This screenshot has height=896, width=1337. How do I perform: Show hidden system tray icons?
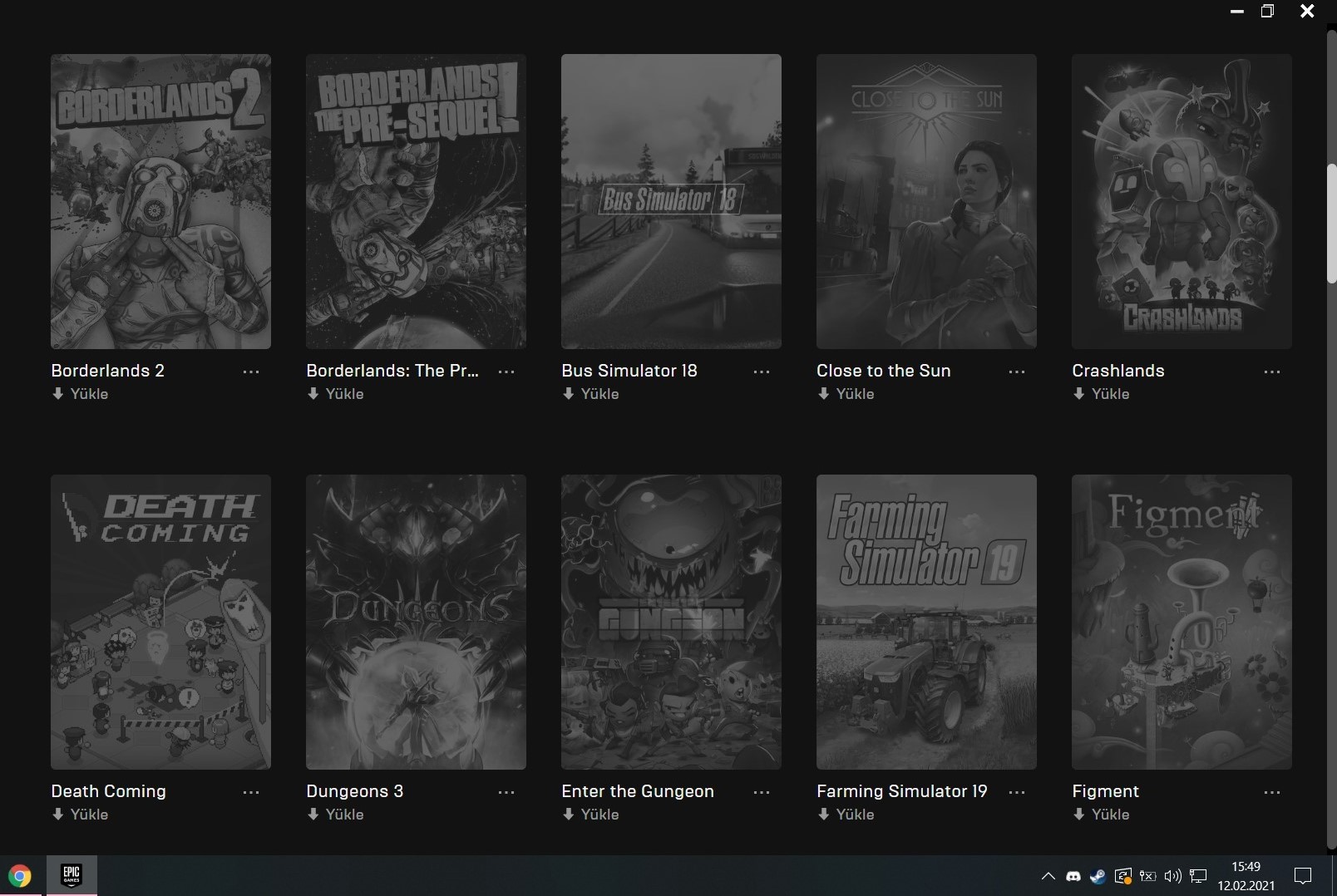click(1048, 876)
